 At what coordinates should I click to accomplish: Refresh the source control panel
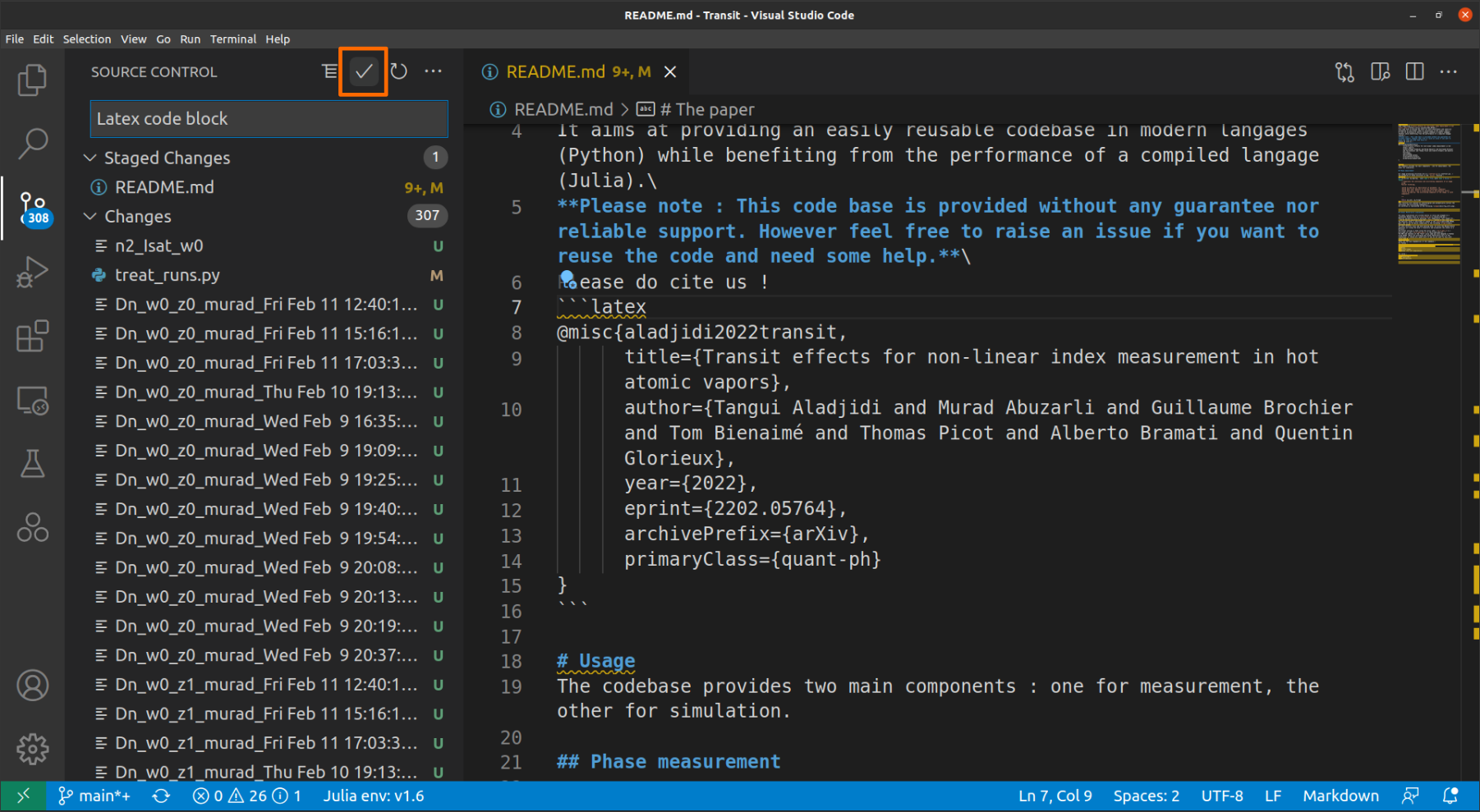coord(399,72)
